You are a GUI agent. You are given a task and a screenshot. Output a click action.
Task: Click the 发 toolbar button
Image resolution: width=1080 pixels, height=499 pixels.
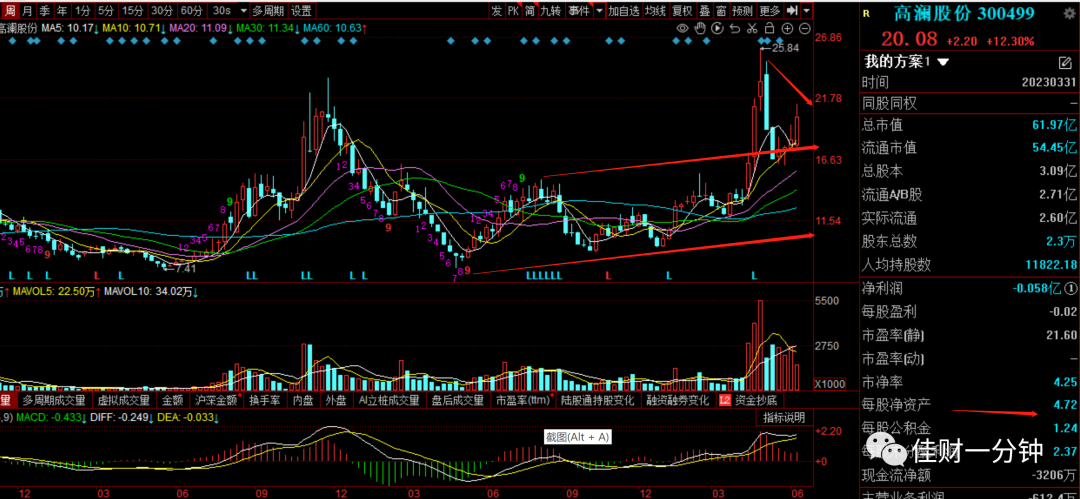497,10
